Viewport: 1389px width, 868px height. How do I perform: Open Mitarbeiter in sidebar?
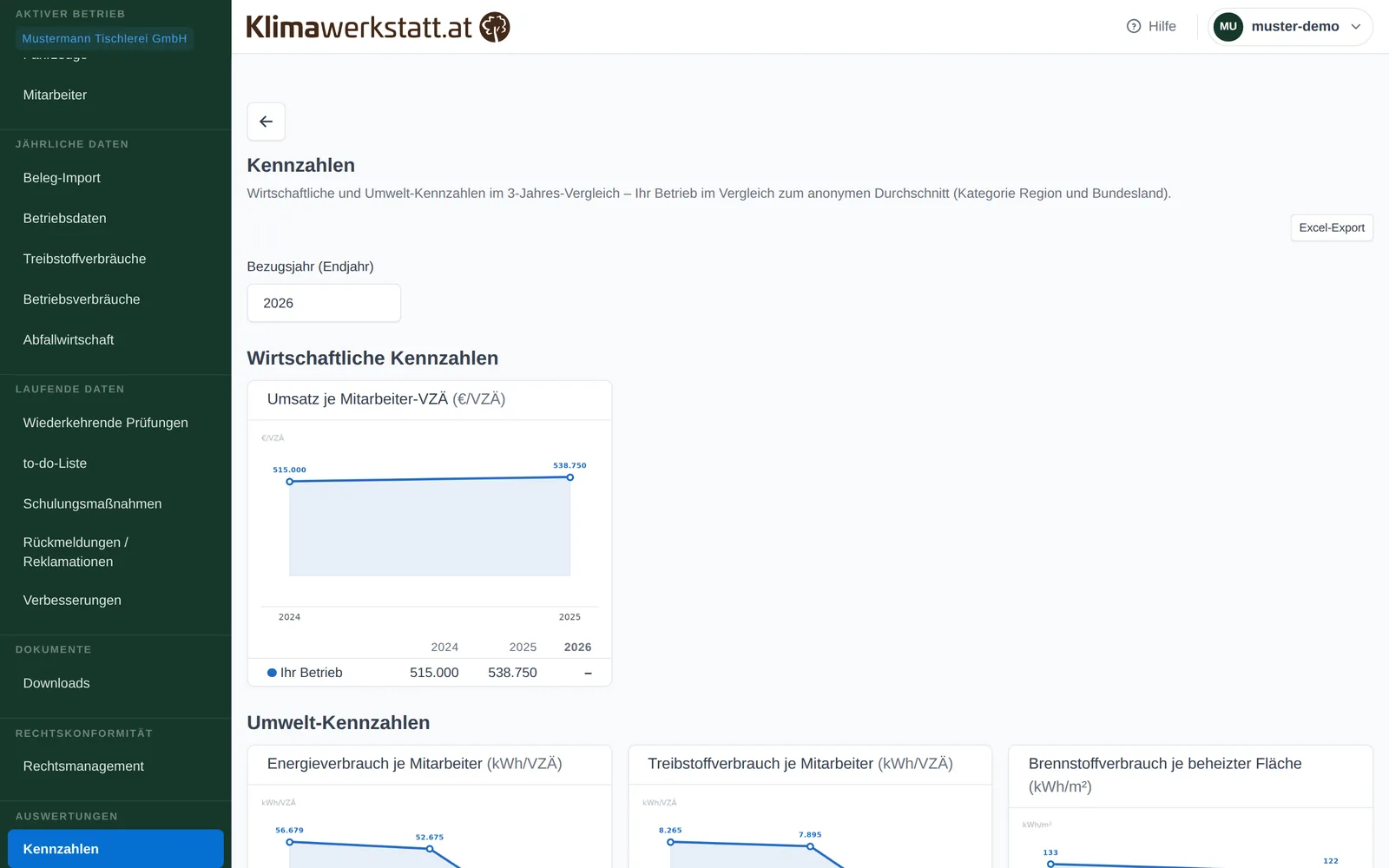(55, 95)
